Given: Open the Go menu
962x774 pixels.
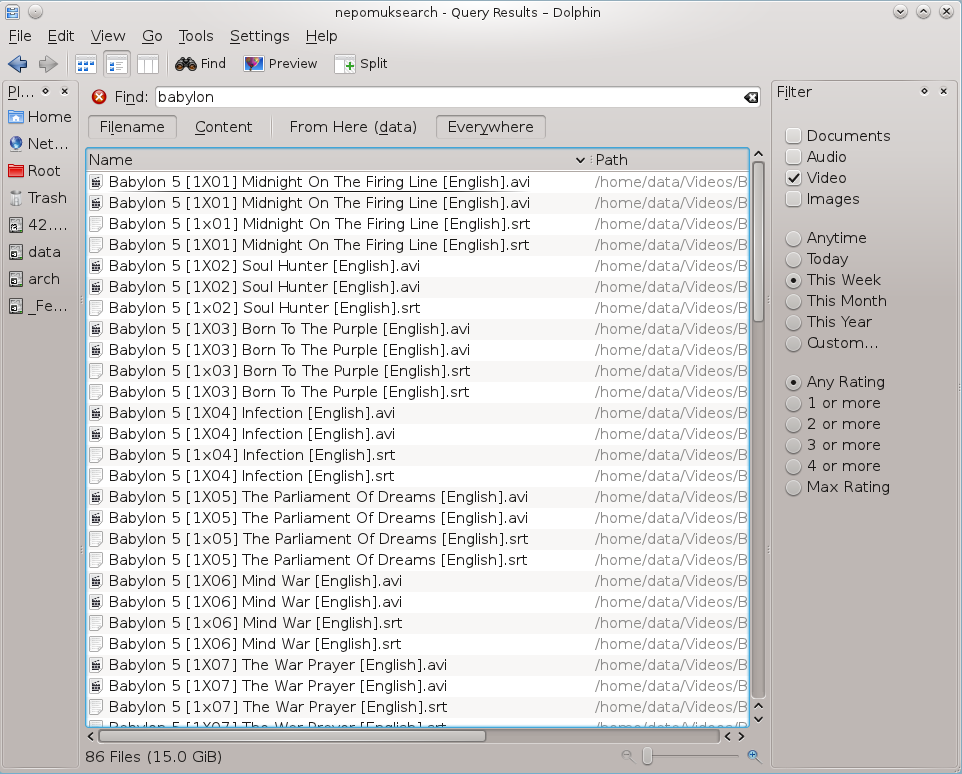Looking at the screenshot, I should point(152,36).
